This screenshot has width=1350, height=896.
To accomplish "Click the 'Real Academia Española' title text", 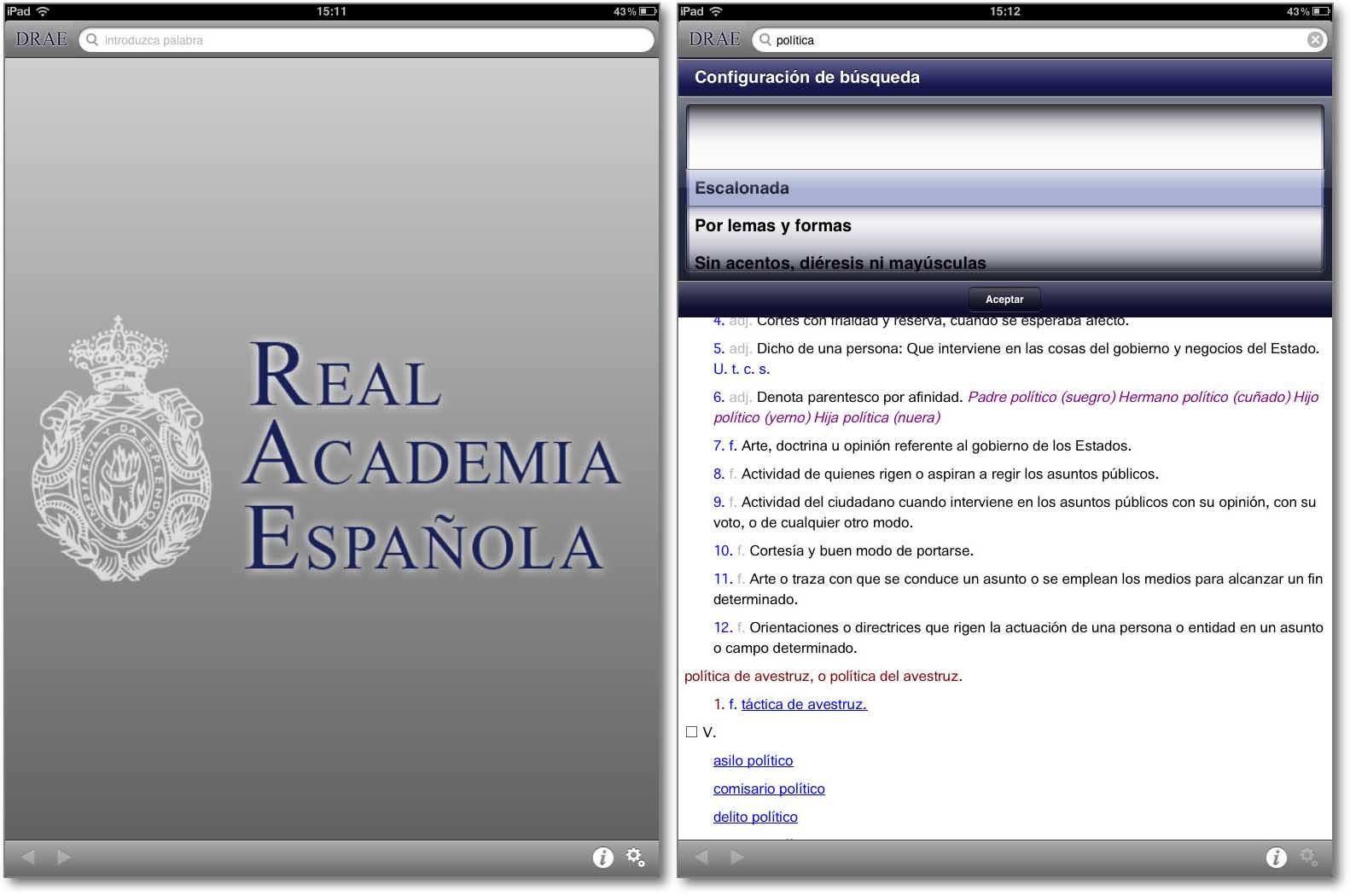I will click(431, 457).
